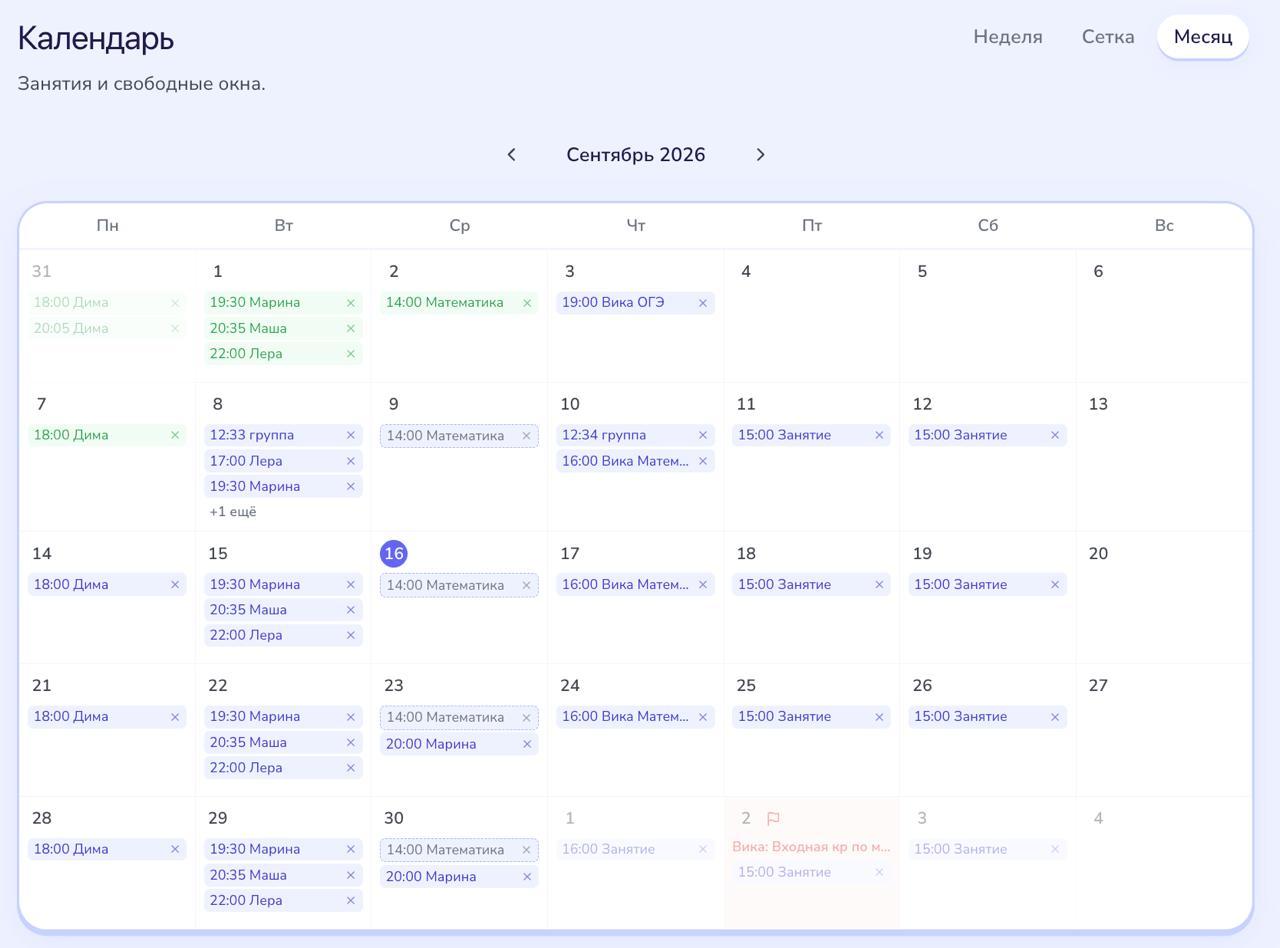The image size is (1280, 948).
Task: Remove 19:00 Вика ОГЭ event
Action: [x=703, y=303]
